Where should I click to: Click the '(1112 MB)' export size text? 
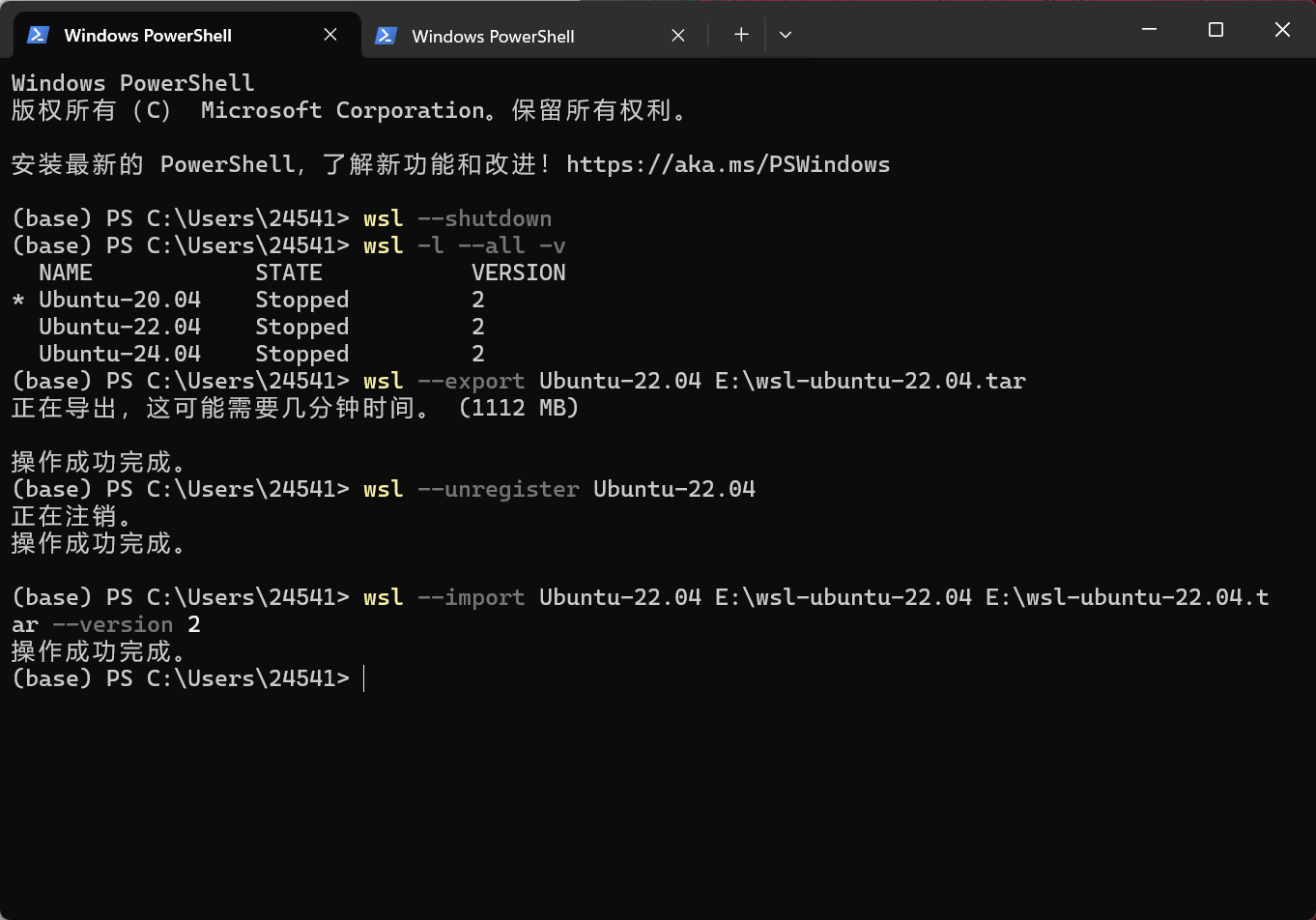pyautogui.click(x=519, y=408)
